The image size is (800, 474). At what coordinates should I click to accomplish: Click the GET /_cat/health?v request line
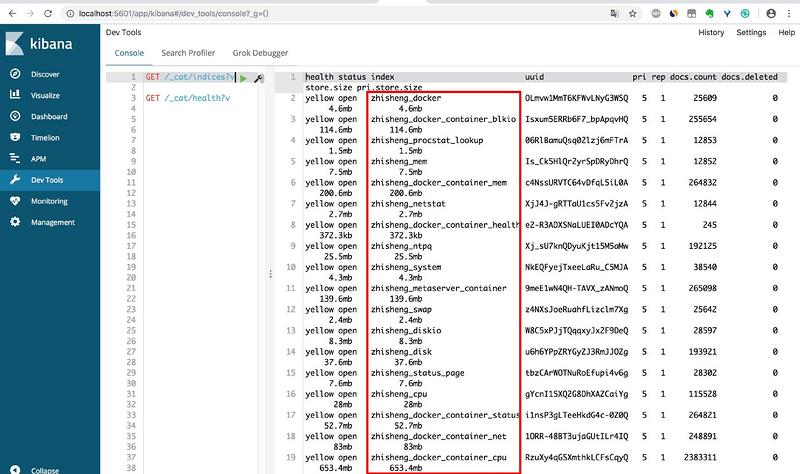click(x=188, y=98)
